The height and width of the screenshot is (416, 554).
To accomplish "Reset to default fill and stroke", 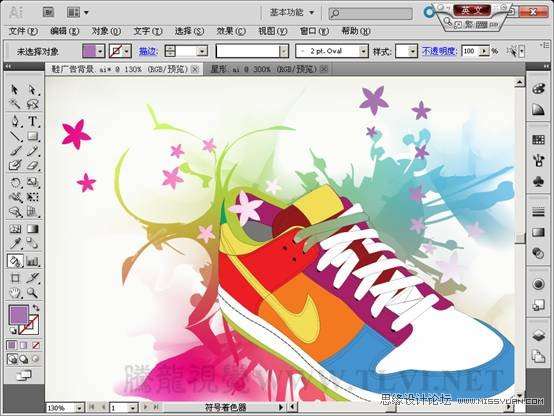I will tap(12, 331).
